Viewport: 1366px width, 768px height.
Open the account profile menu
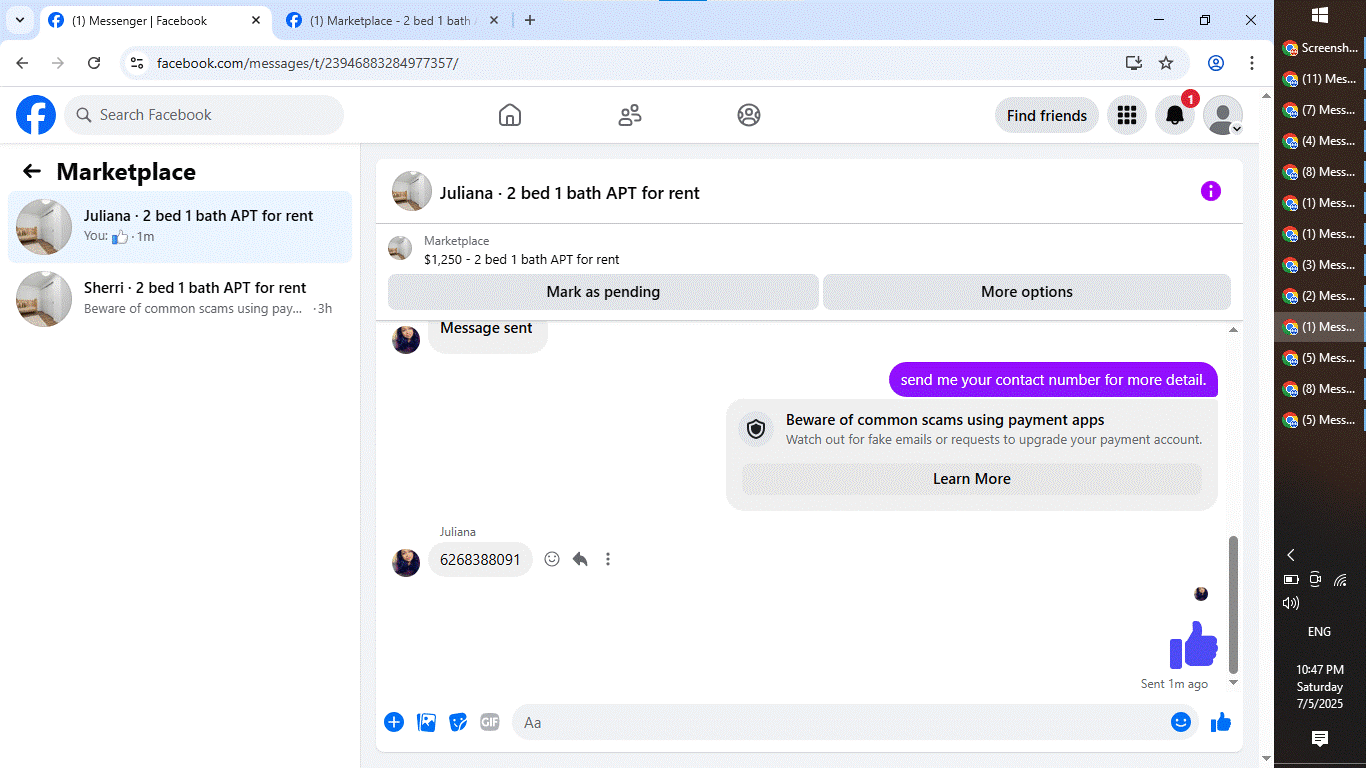coord(1223,115)
